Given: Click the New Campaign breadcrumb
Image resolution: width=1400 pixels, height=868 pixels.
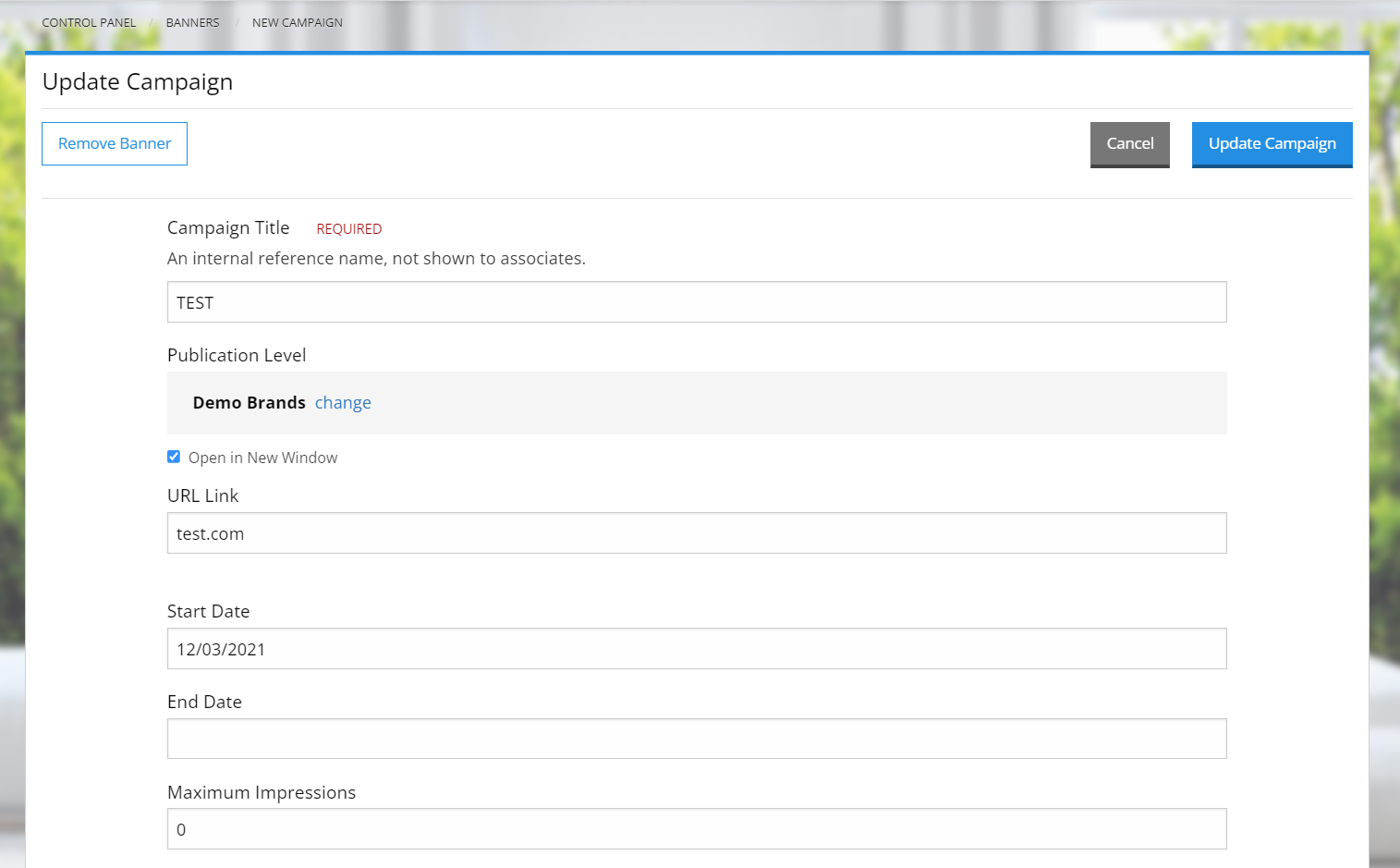Looking at the screenshot, I should 297,22.
